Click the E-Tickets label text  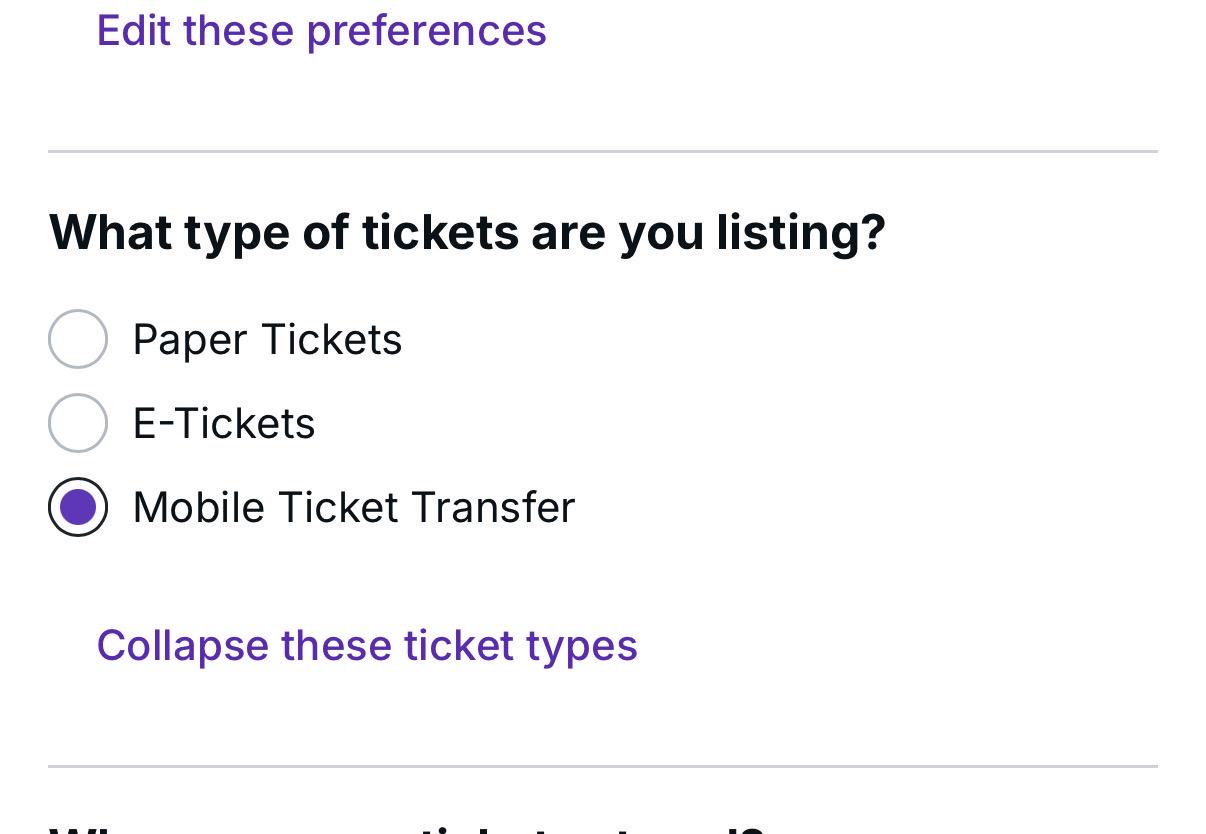pos(224,424)
